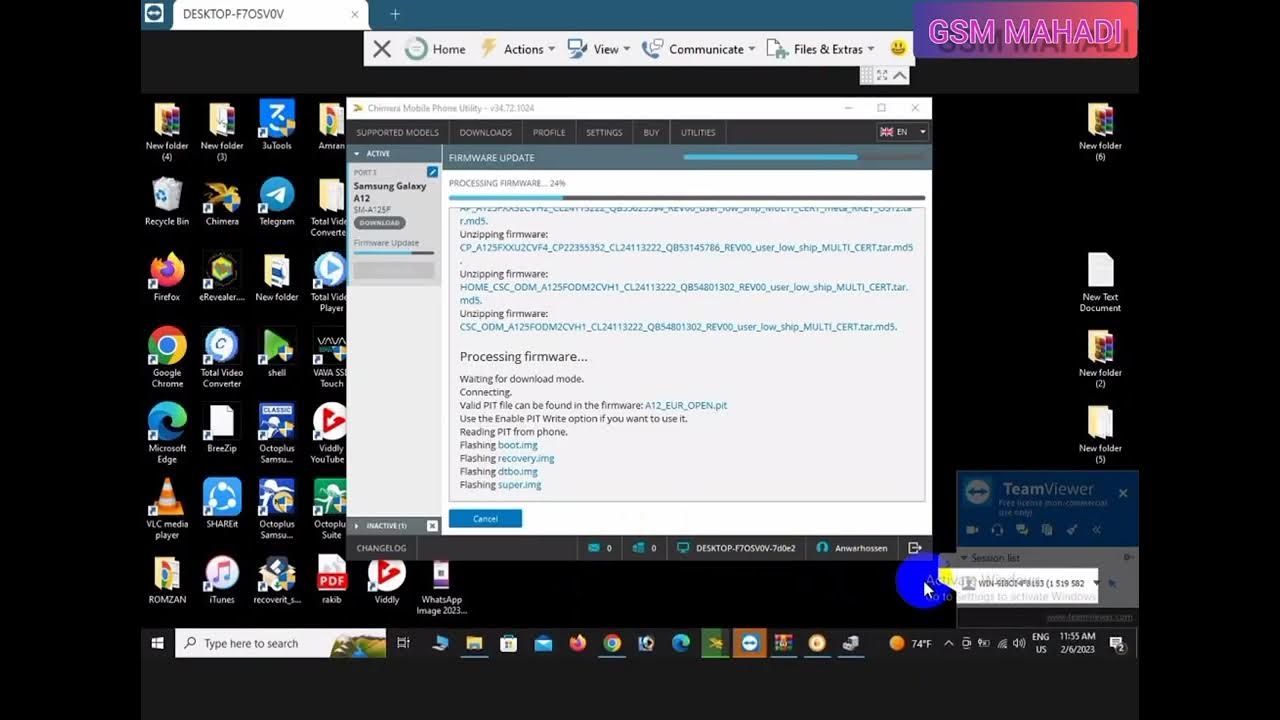Click the Download badge under Samsung Galaxy A12

(379, 223)
